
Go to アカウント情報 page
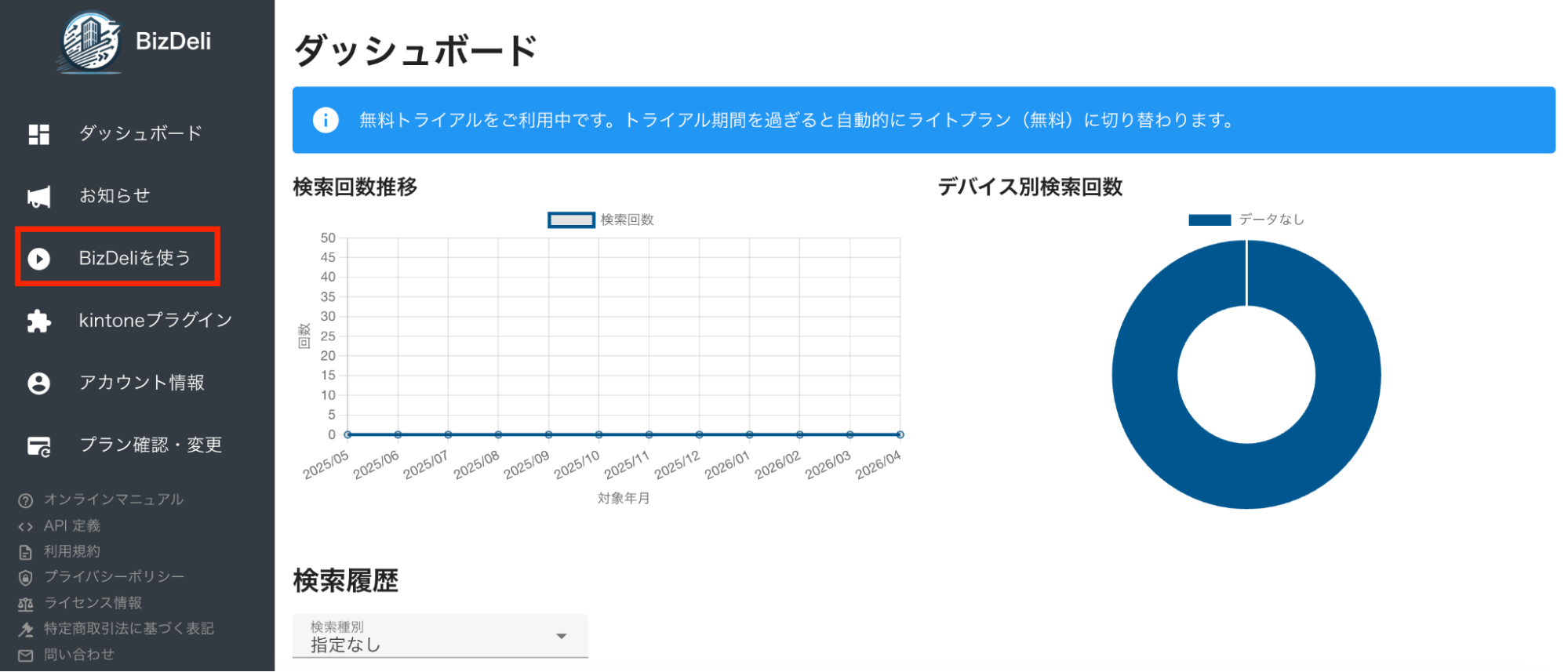click(x=141, y=383)
